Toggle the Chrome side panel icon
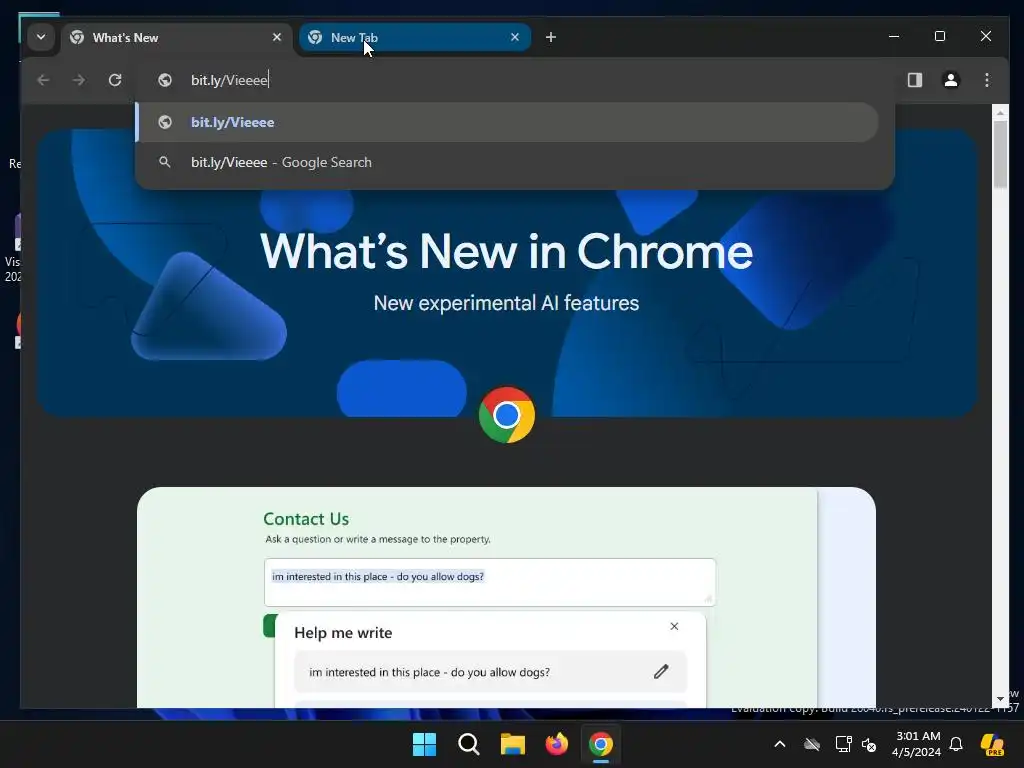The image size is (1024, 768). (x=914, y=80)
